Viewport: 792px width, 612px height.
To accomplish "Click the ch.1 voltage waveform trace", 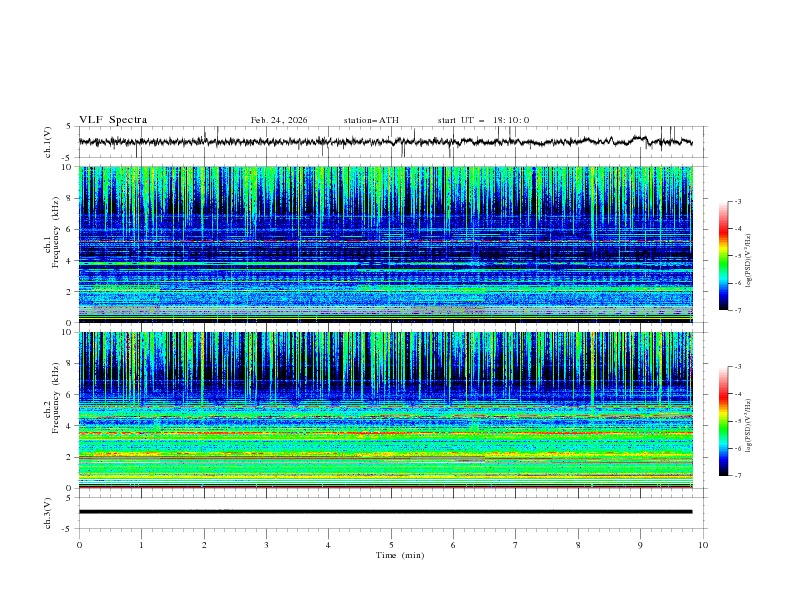I will point(385,142).
